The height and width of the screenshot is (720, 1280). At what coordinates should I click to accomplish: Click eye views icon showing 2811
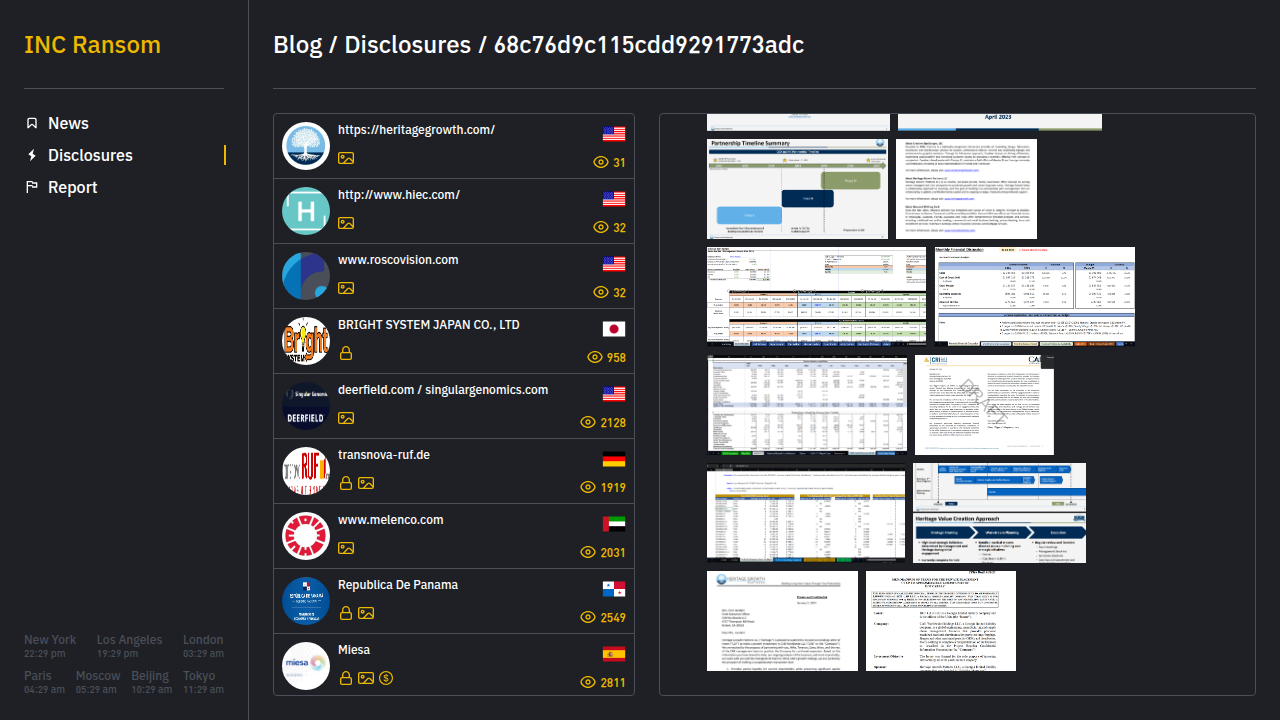point(588,682)
